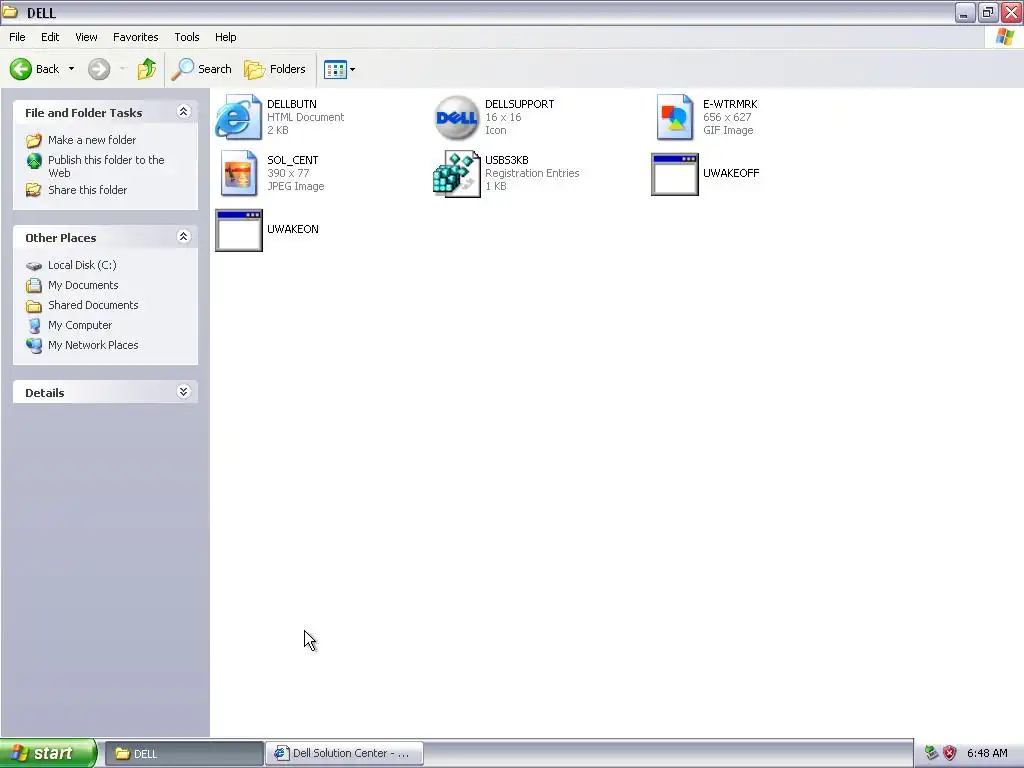Click the red security shield tray icon
Viewport: 1024px width, 768px height.
pyautogui.click(x=950, y=753)
